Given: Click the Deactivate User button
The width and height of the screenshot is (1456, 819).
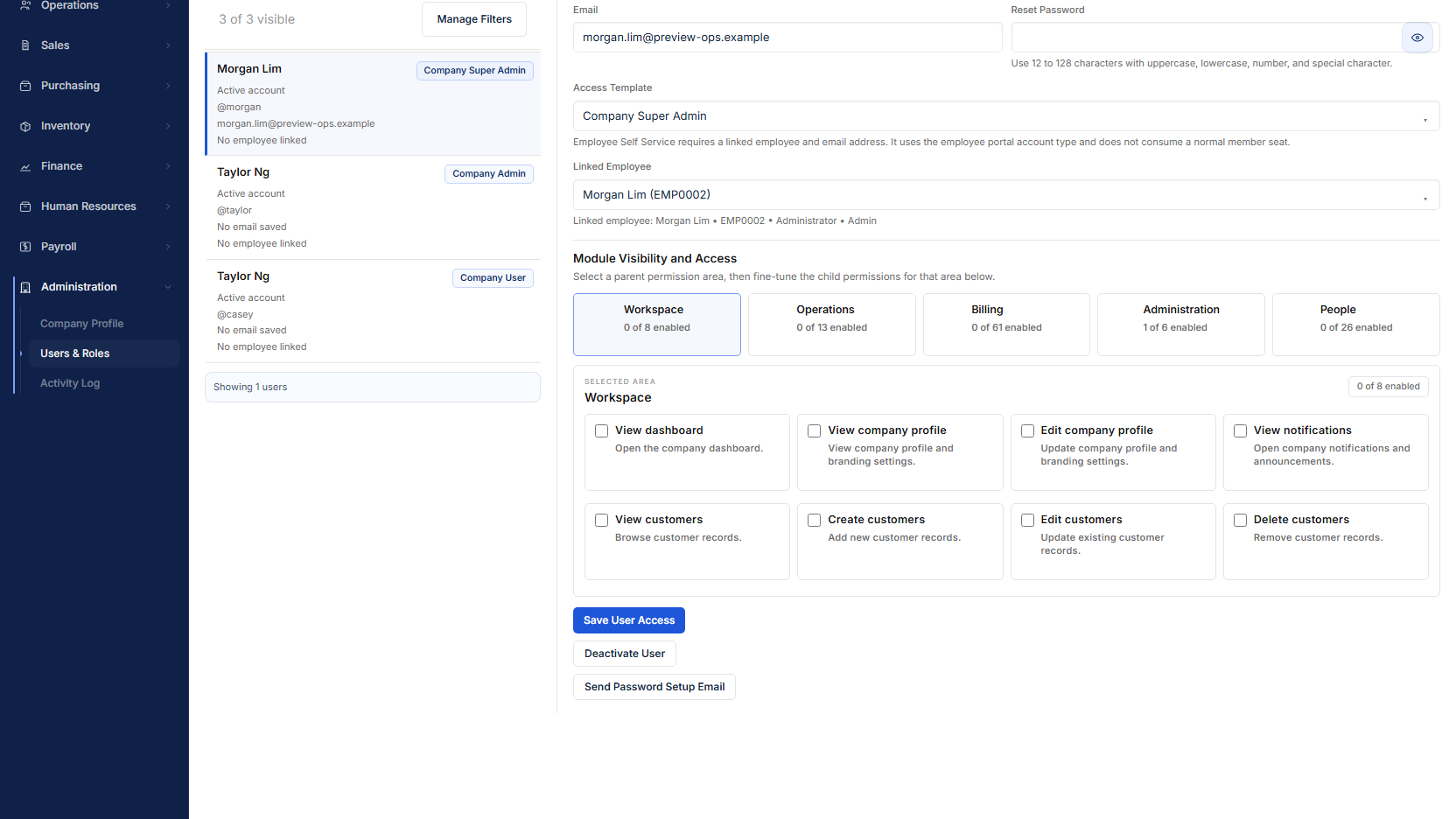Looking at the screenshot, I should (625, 654).
